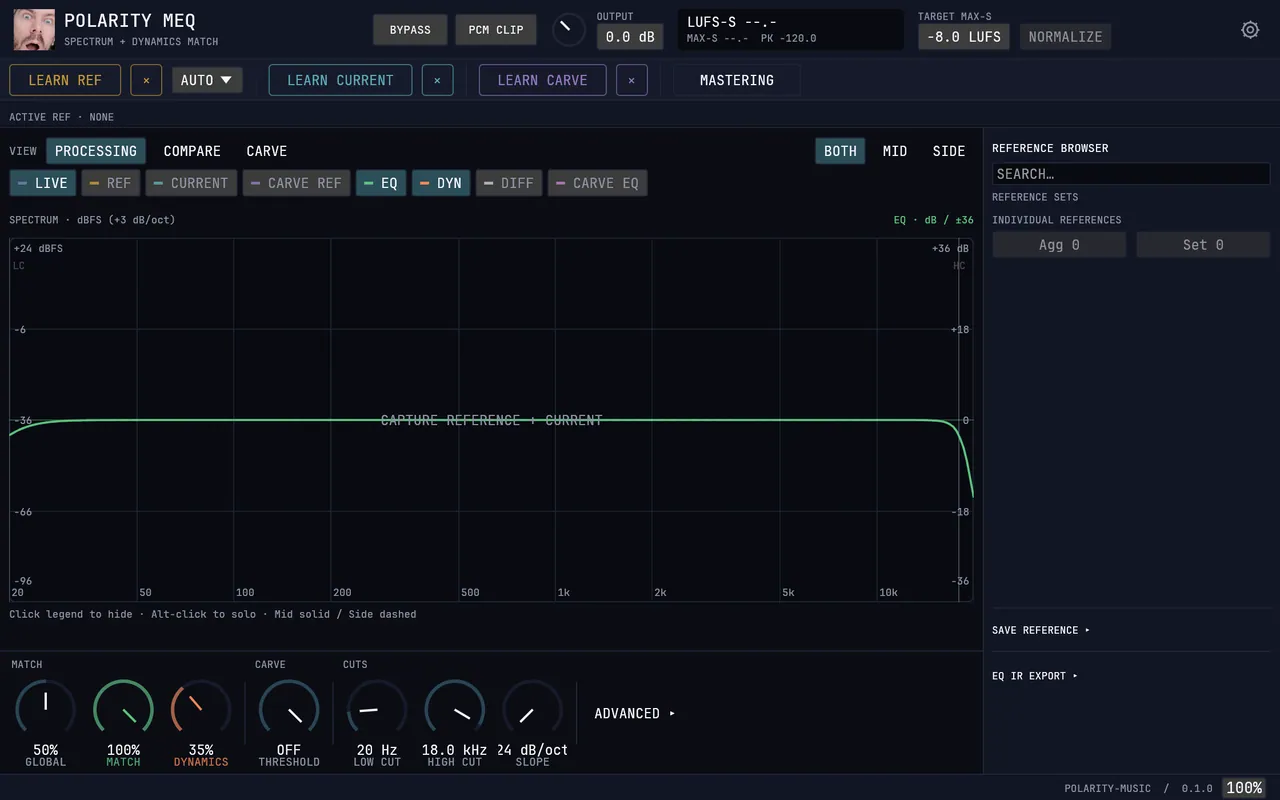Click the orange Dynamics knob
Viewport: 1280px width, 800px height.
coord(201,710)
